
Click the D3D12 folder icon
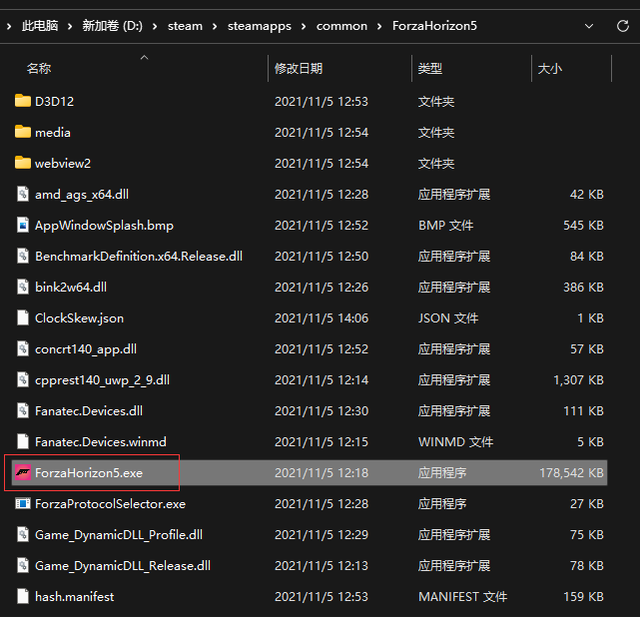tap(23, 101)
